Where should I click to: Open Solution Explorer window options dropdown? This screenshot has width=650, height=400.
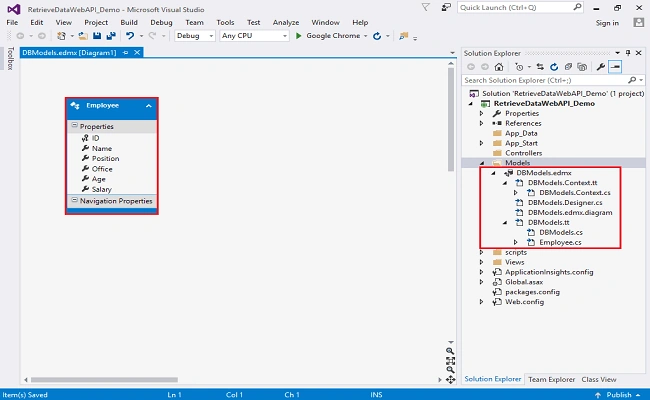click(x=618, y=53)
